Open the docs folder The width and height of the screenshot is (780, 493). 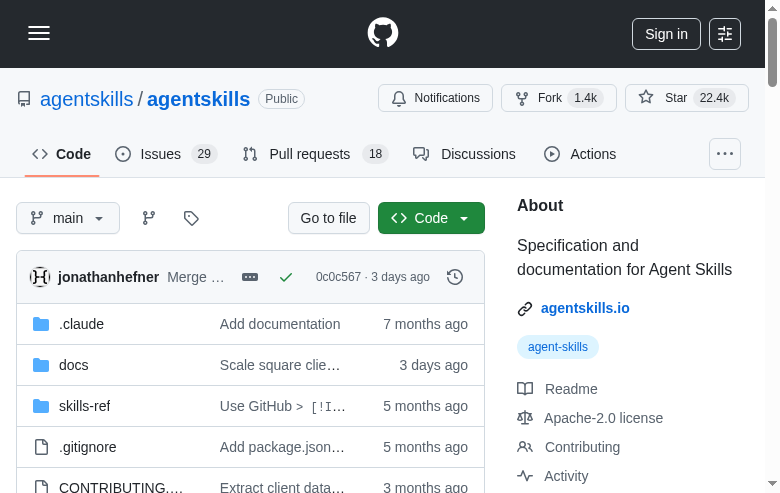[x=74, y=365]
